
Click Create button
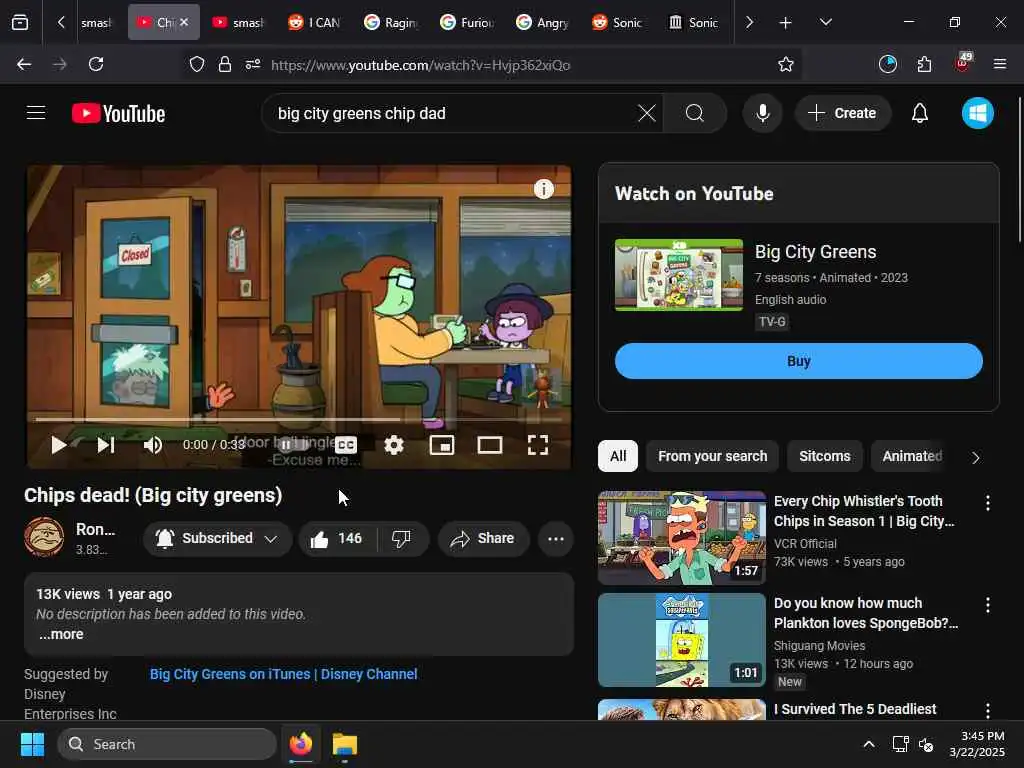(x=842, y=113)
